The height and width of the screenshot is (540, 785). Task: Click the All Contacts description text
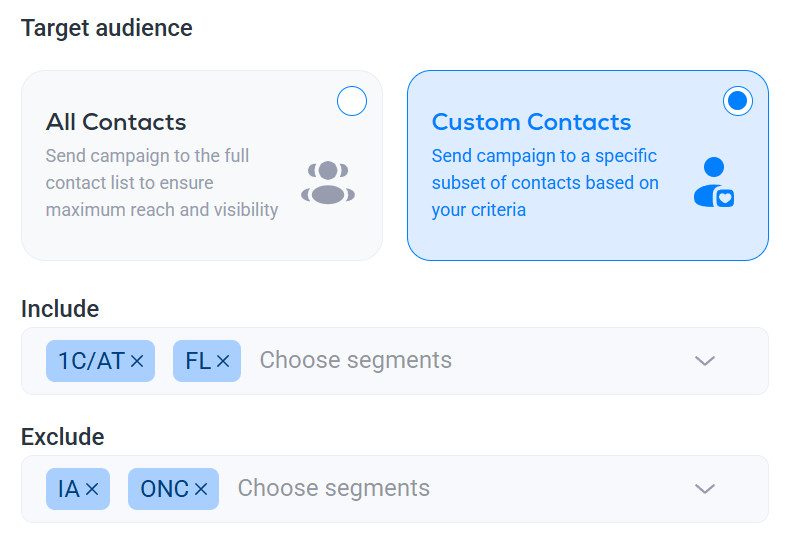click(x=162, y=183)
